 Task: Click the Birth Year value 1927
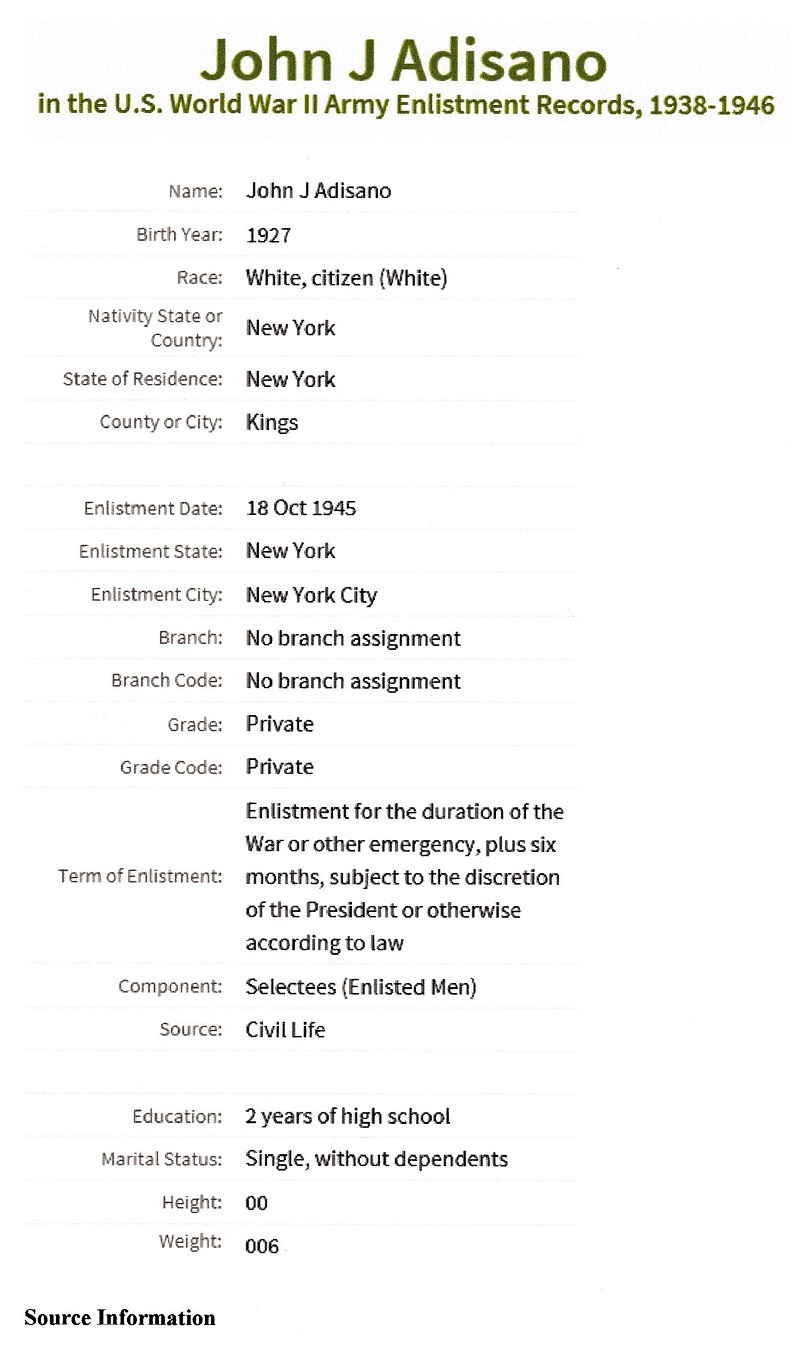tap(268, 235)
